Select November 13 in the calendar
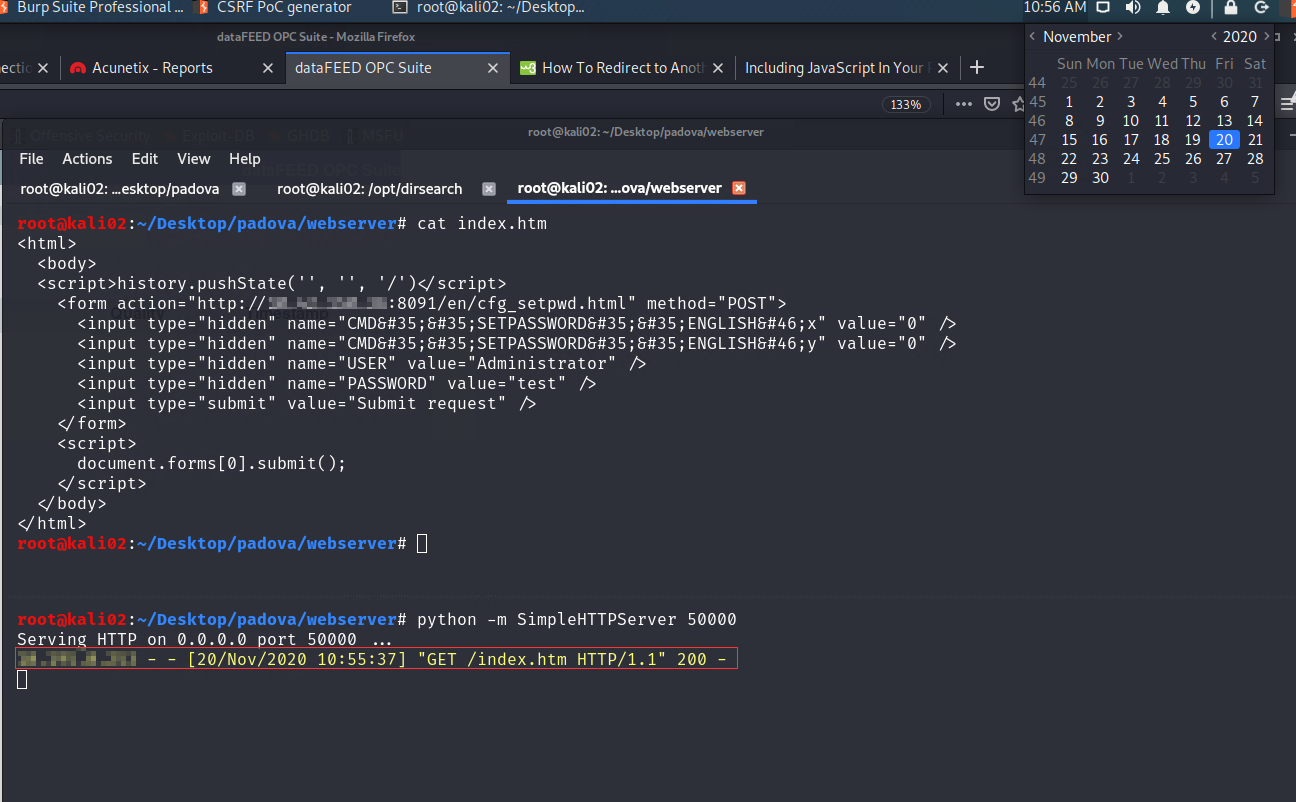 point(1224,121)
